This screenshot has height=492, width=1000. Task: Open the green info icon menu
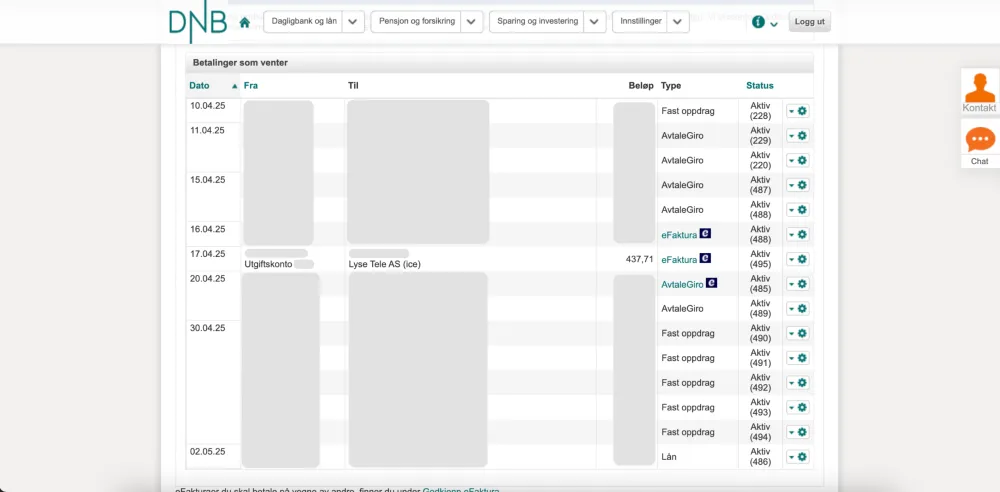pyautogui.click(x=759, y=22)
